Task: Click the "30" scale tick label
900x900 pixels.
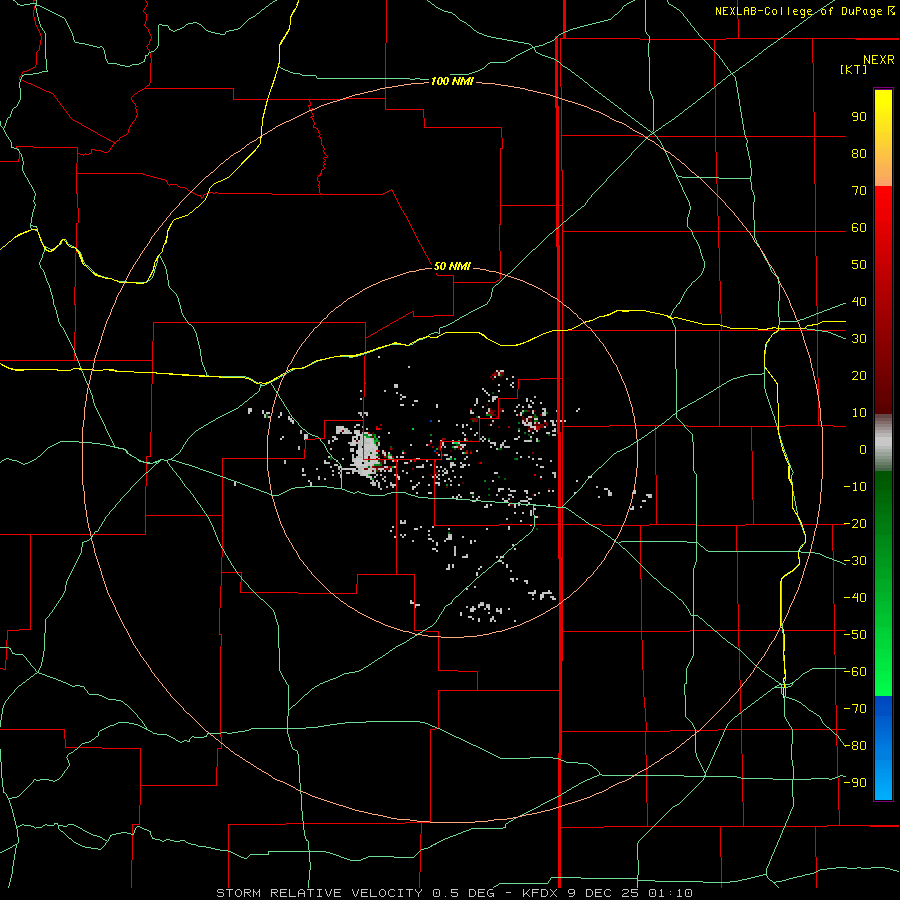Action: coord(859,339)
